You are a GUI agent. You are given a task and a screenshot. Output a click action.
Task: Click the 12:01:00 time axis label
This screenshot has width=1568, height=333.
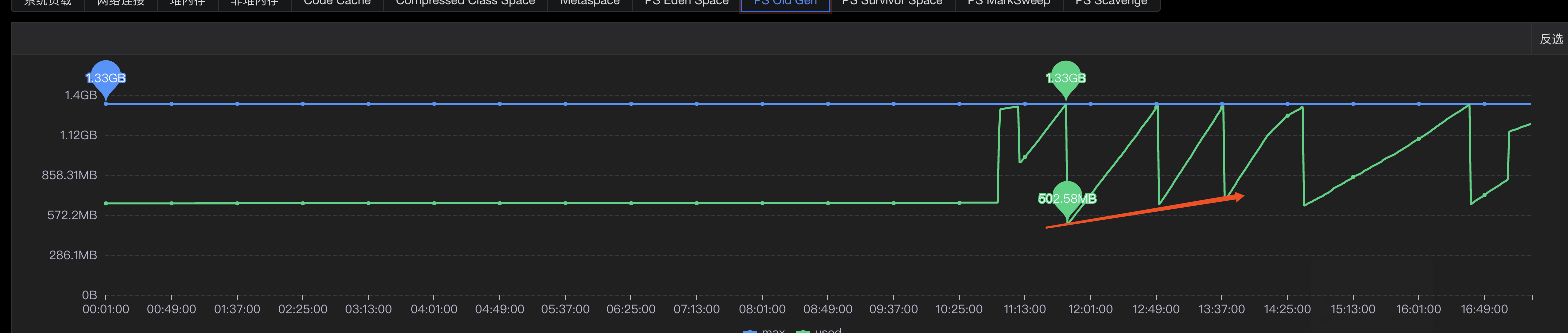(1091, 309)
